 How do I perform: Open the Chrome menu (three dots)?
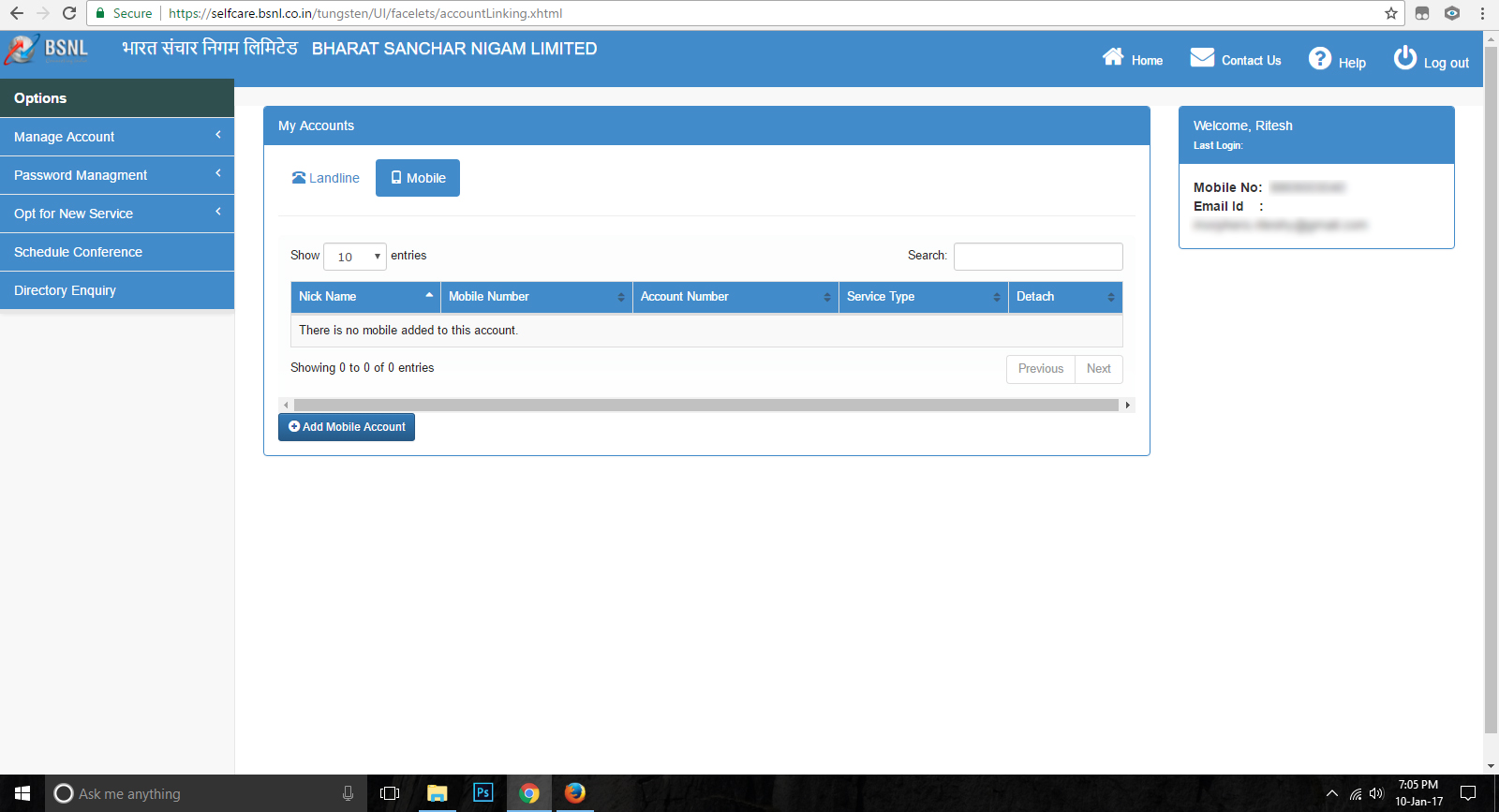click(1482, 13)
